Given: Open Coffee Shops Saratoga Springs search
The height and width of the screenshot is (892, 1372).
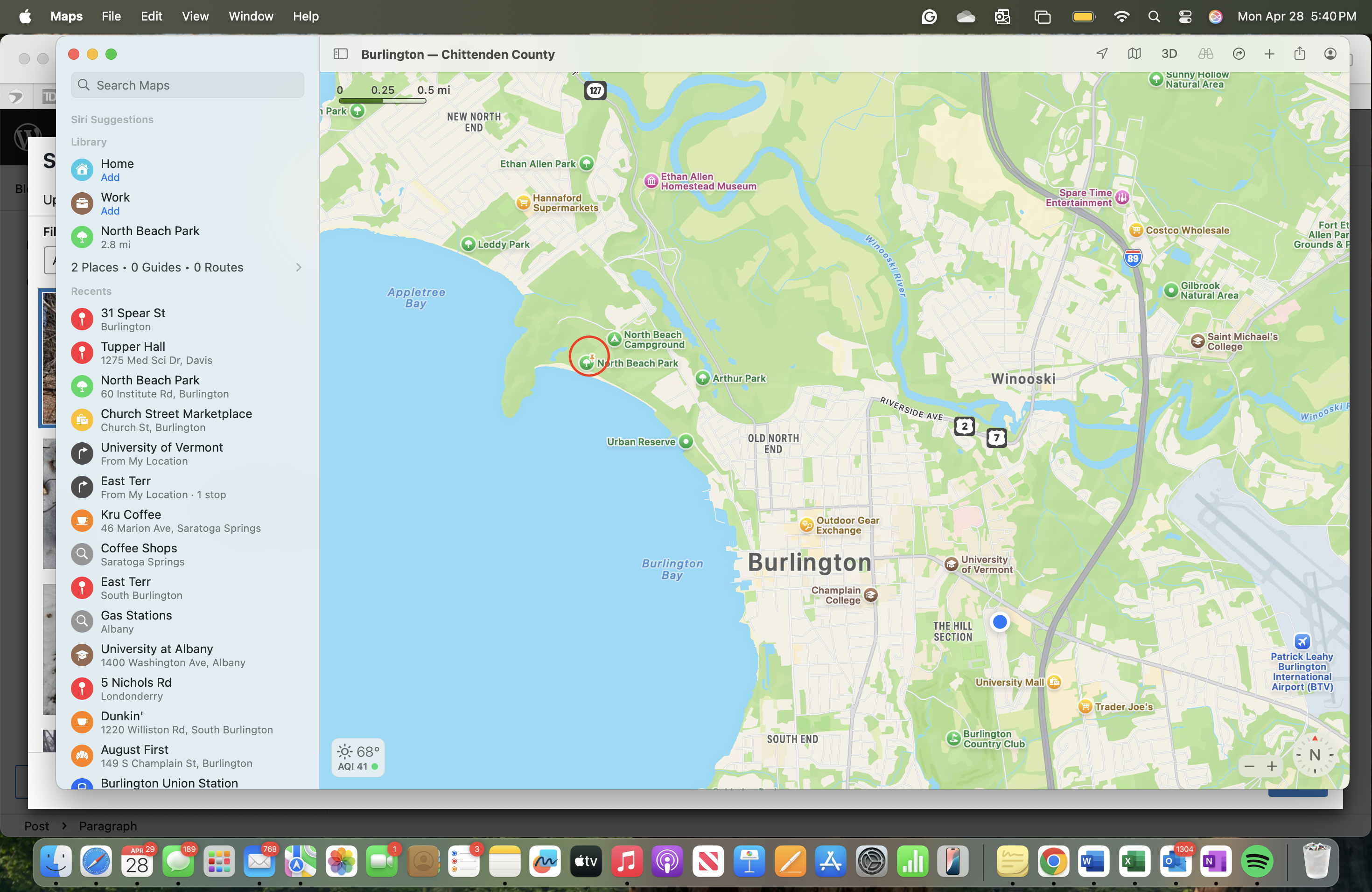Looking at the screenshot, I should tap(187, 554).
